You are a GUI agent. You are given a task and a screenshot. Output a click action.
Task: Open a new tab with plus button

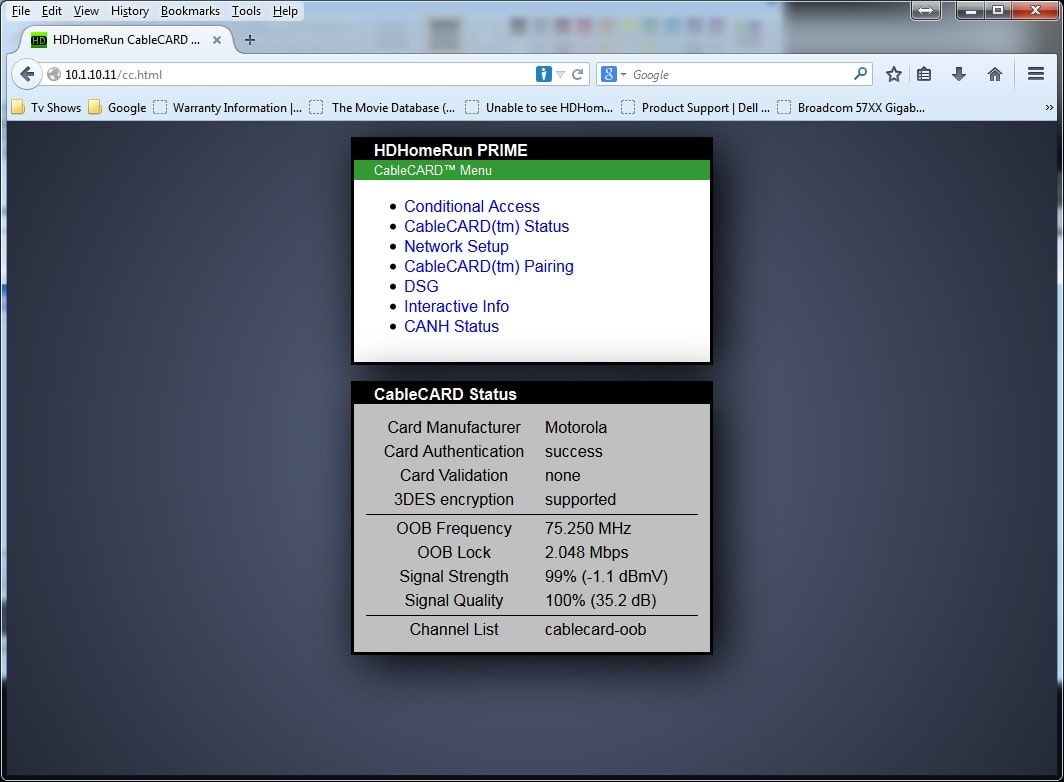pyautogui.click(x=250, y=40)
